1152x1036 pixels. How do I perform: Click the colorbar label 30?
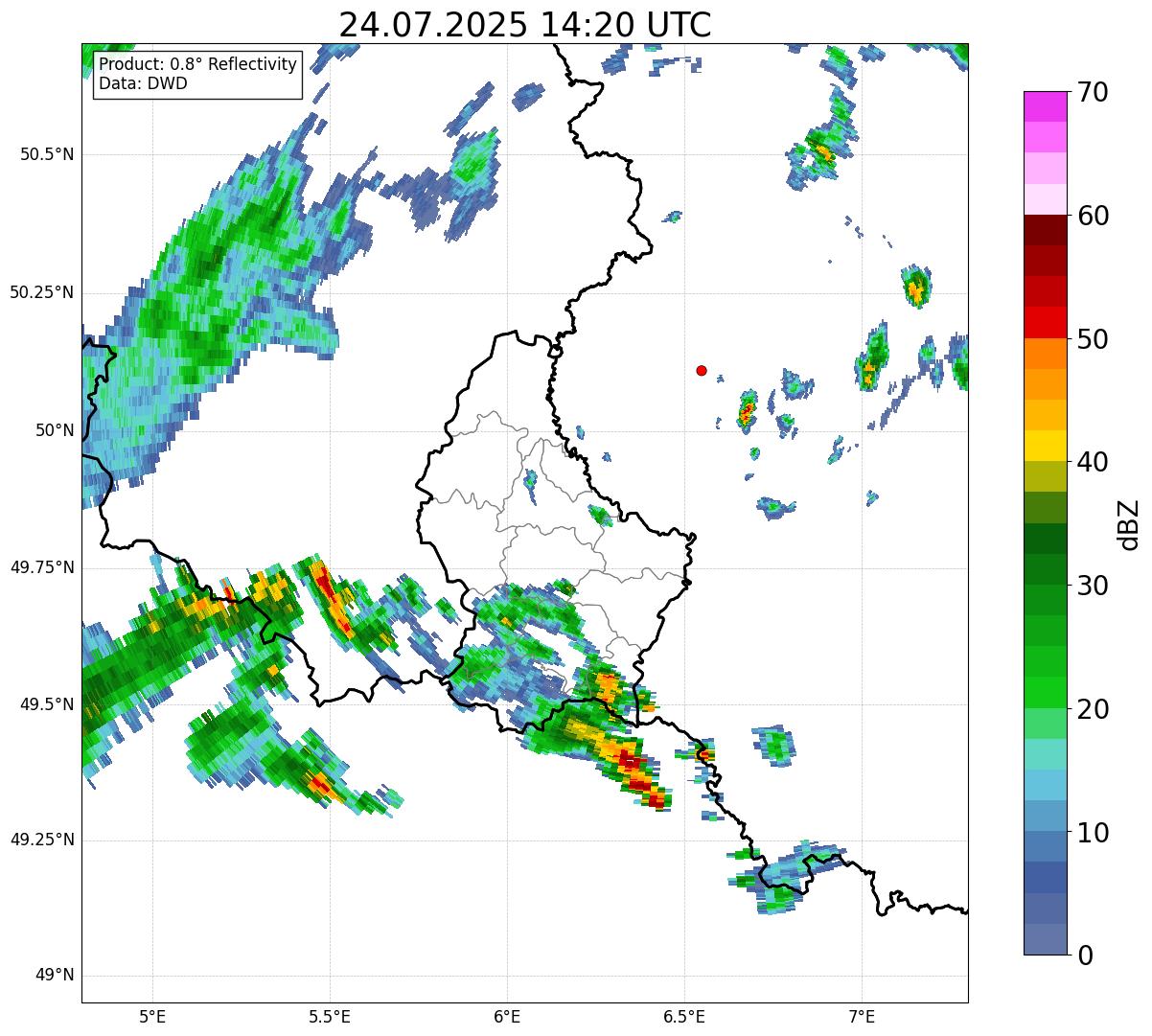pos(1093,585)
